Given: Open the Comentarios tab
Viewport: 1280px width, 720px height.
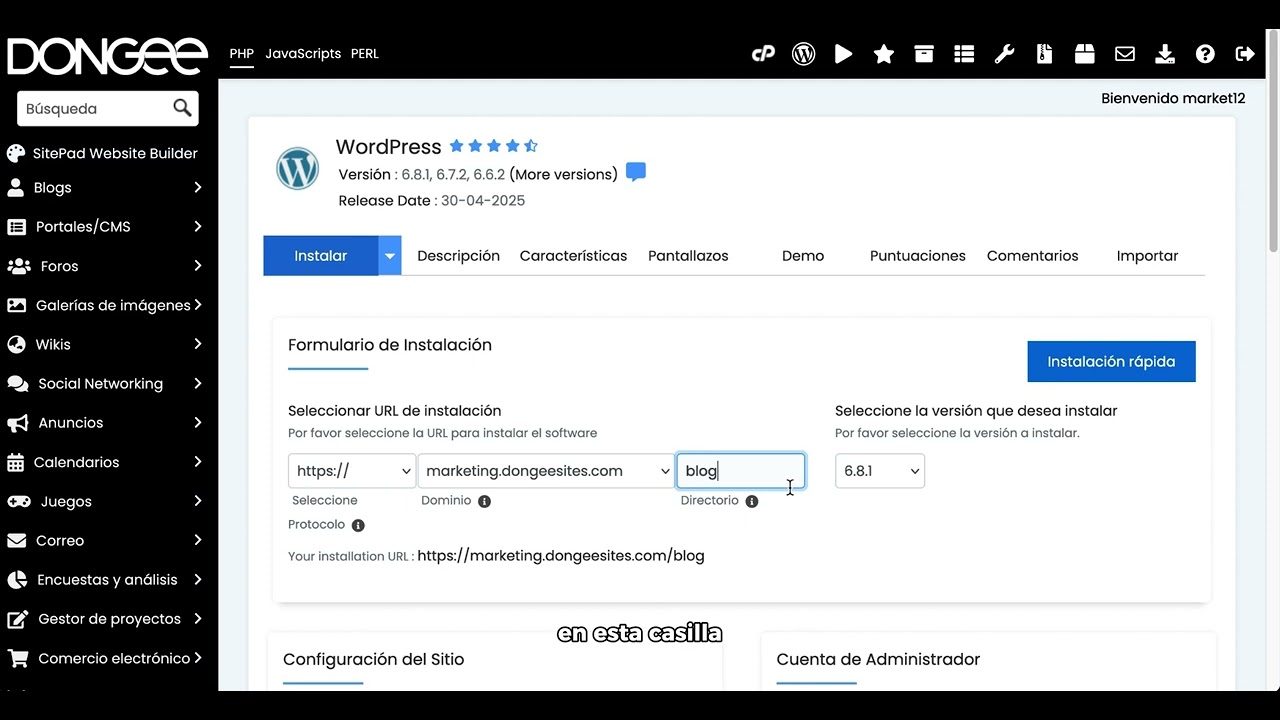Looking at the screenshot, I should (1033, 256).
